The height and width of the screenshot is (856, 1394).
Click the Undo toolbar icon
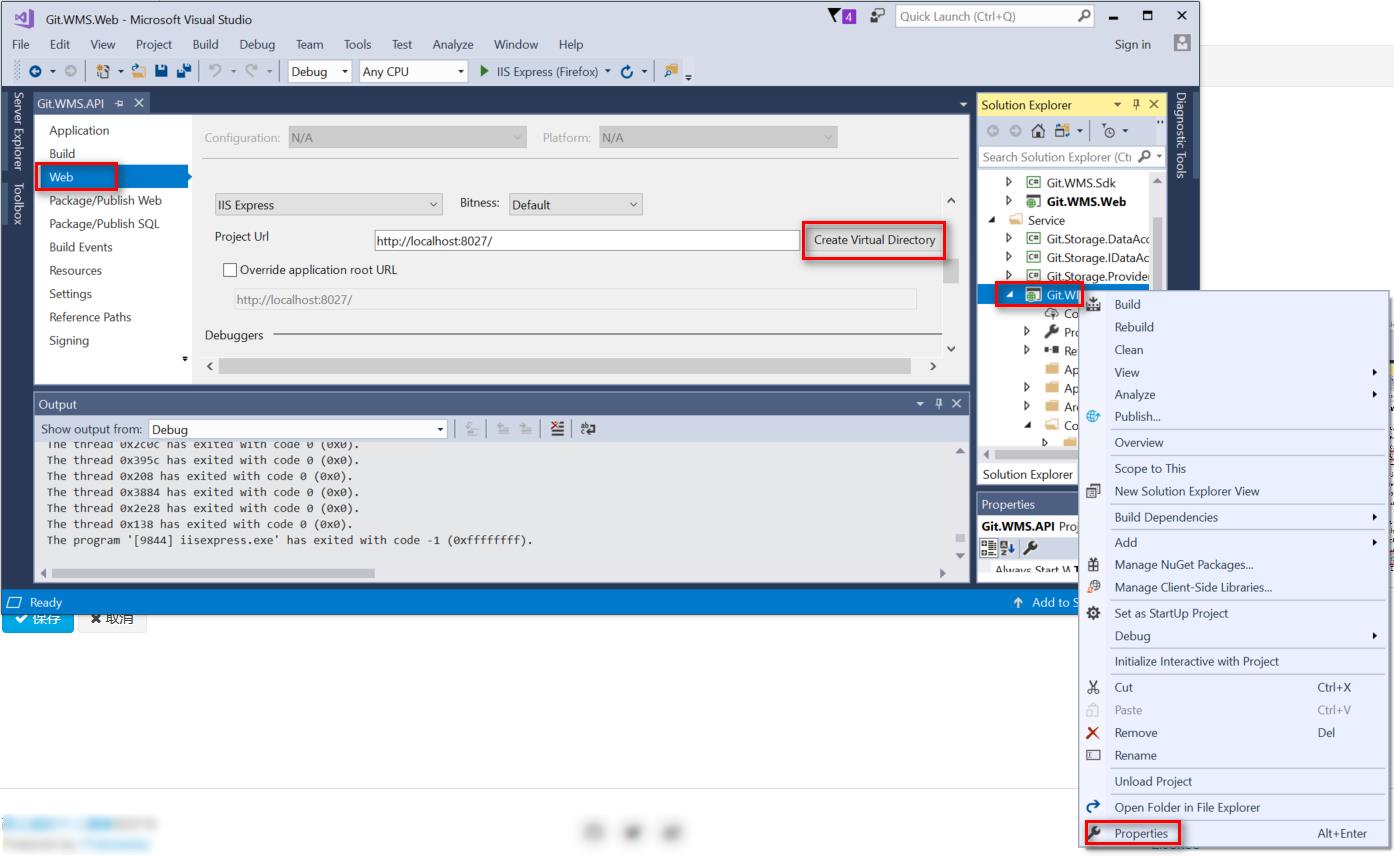pyautogui.click(x=214, y=71)
